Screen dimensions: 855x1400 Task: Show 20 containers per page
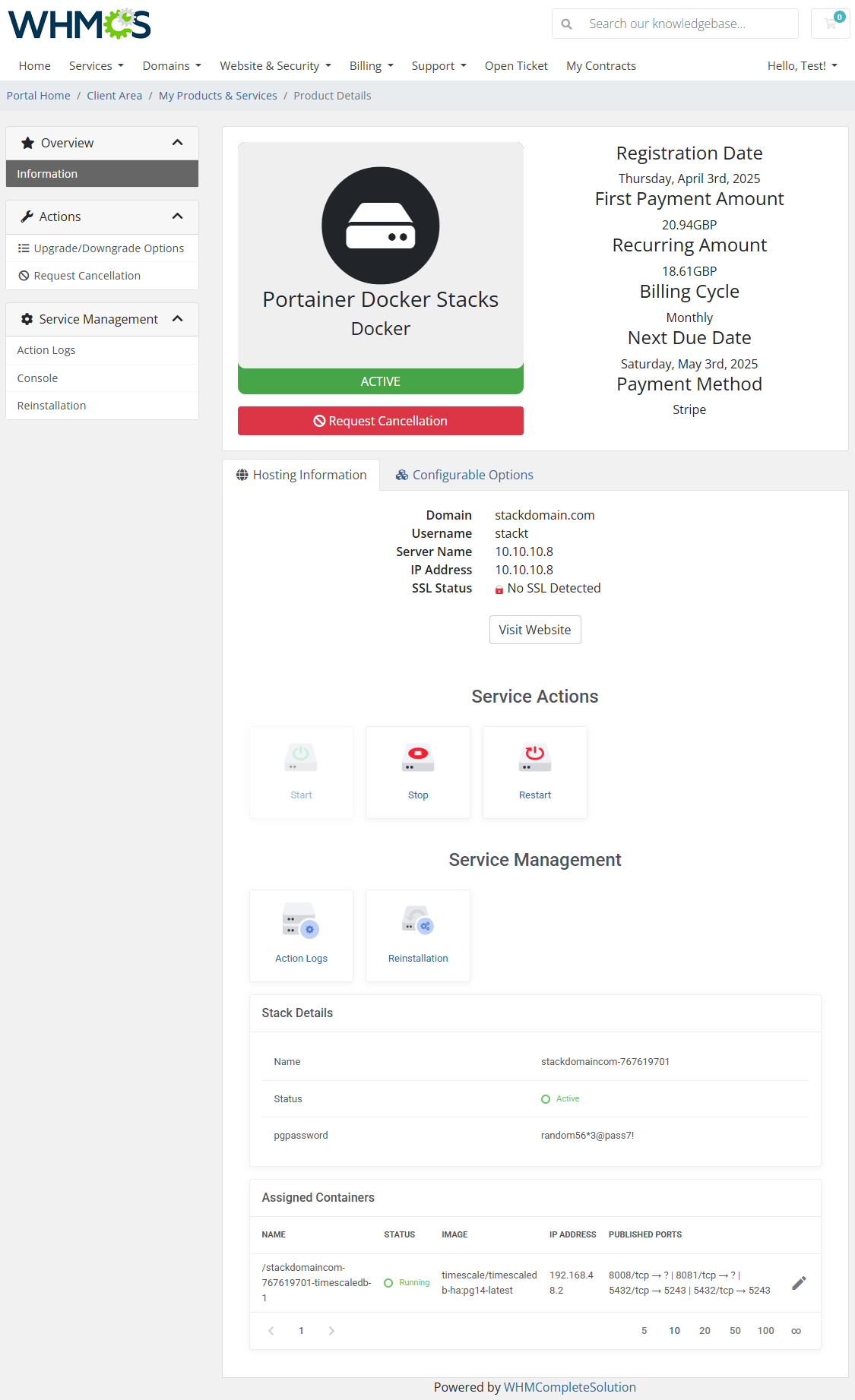point(705,1331)
